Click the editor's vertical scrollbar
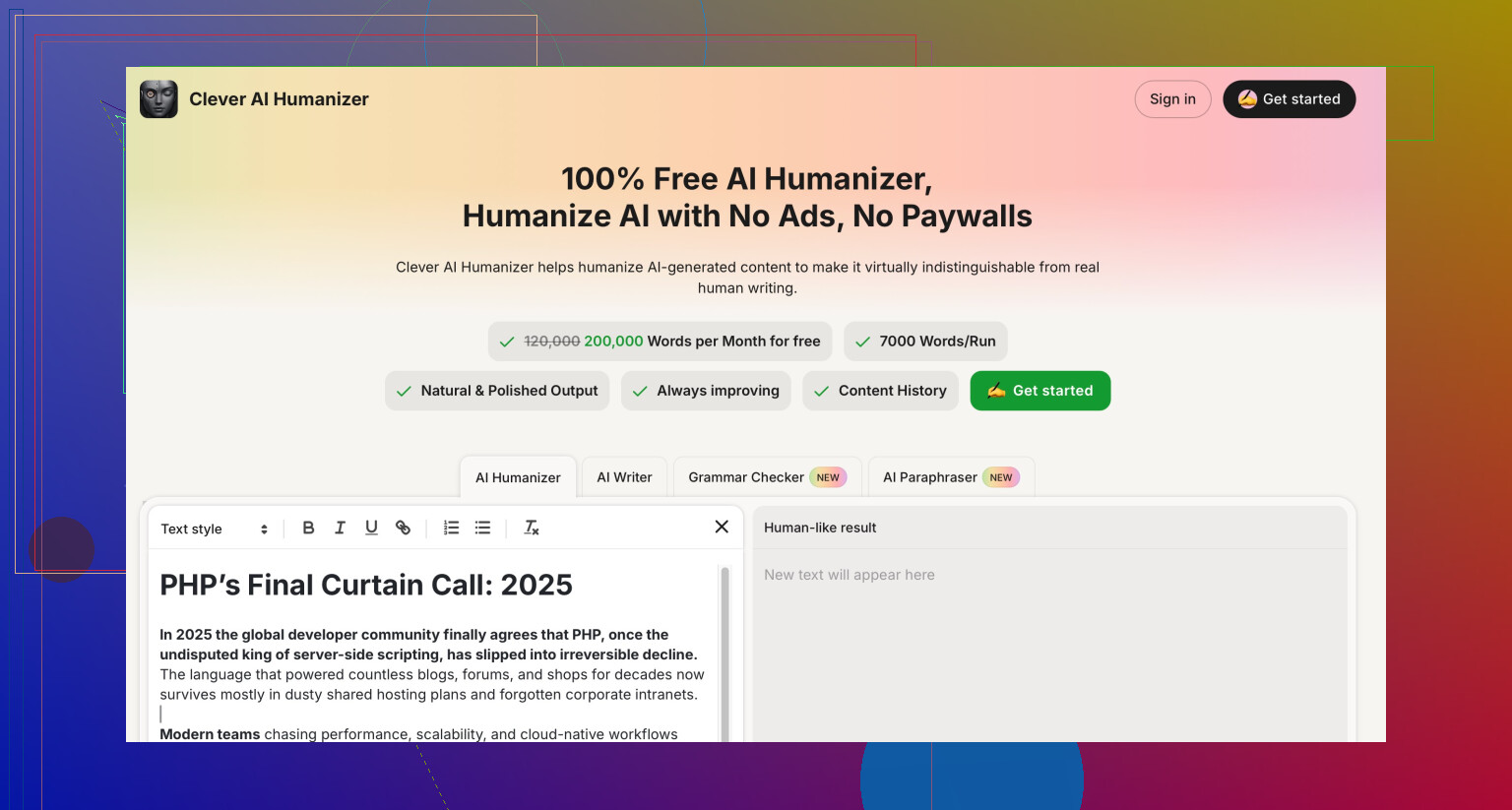This screenshot has height=810, width=1512. click(x=725, y=650)
